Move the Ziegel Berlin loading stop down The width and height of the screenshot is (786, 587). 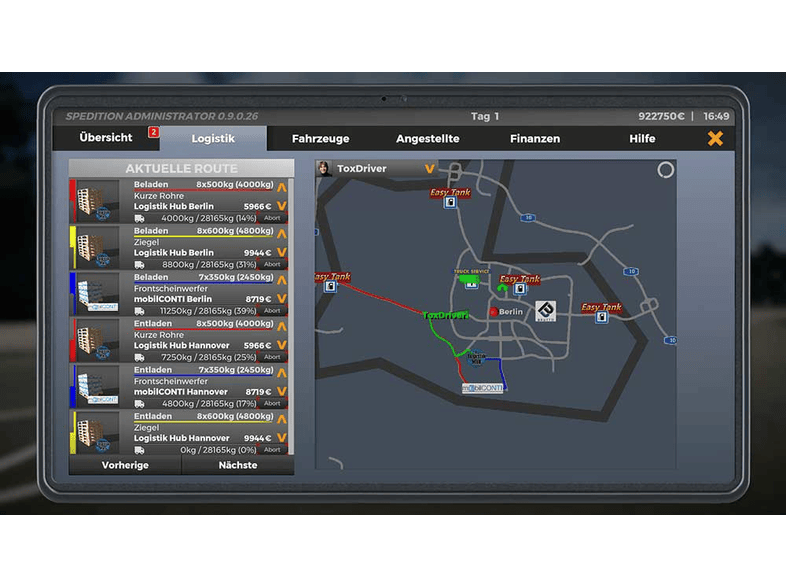tap(282, 253)
